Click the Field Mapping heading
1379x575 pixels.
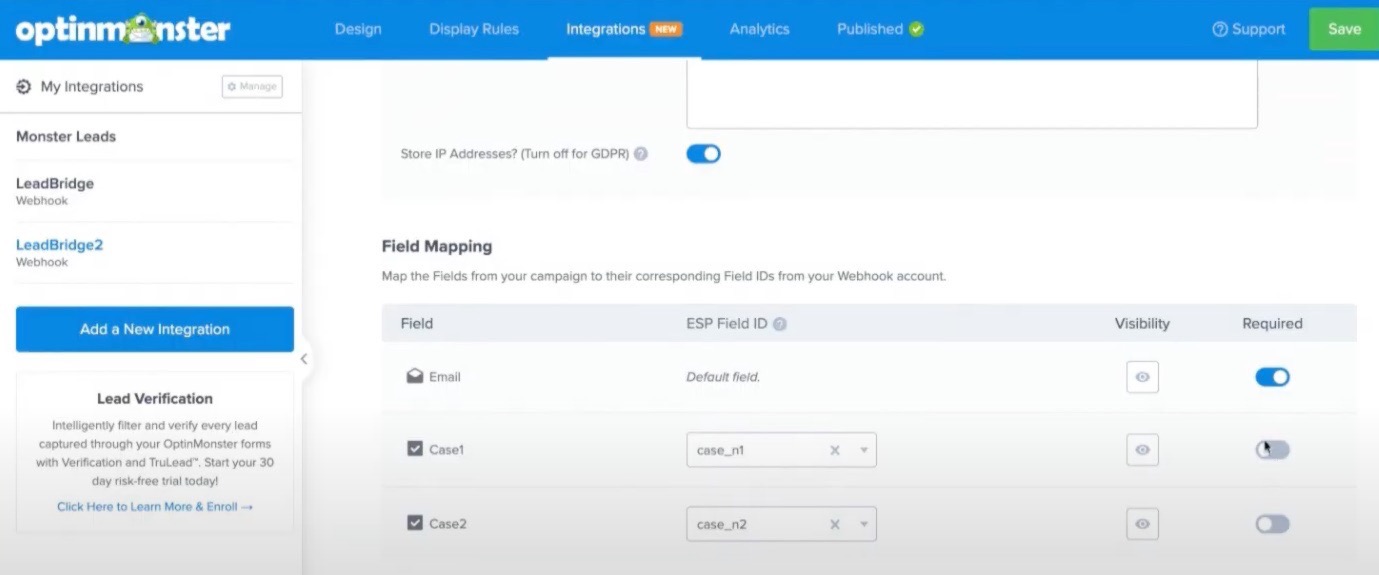tap(437, 246)
